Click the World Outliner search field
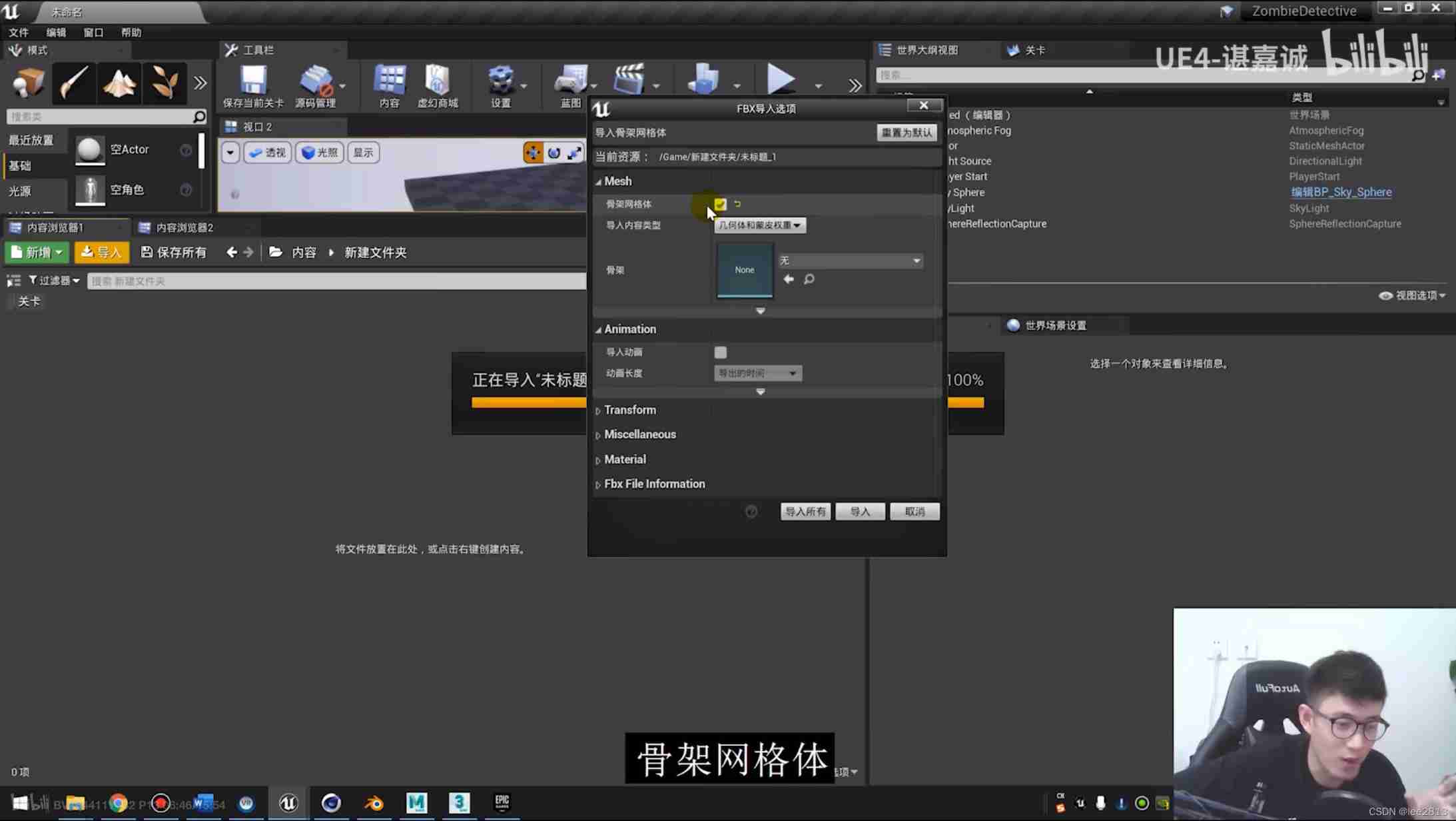This screenshot has width=1456, height=821. point(1151,75)
